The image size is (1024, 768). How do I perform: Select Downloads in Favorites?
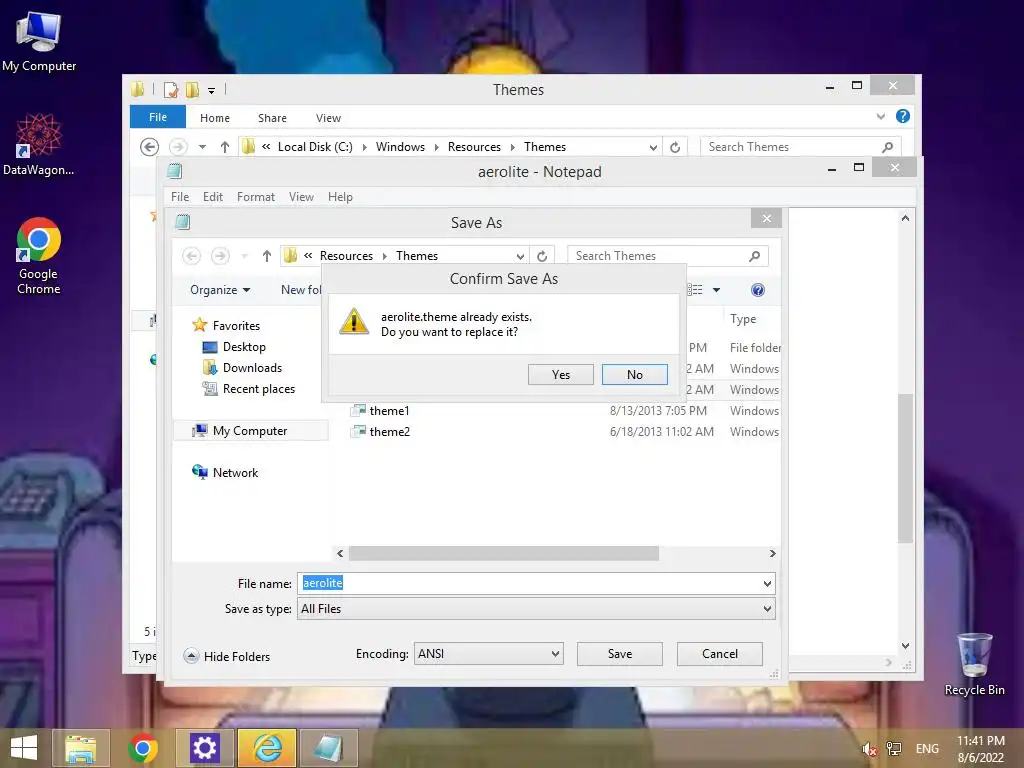pyautogui.click(x=242, y=368)
